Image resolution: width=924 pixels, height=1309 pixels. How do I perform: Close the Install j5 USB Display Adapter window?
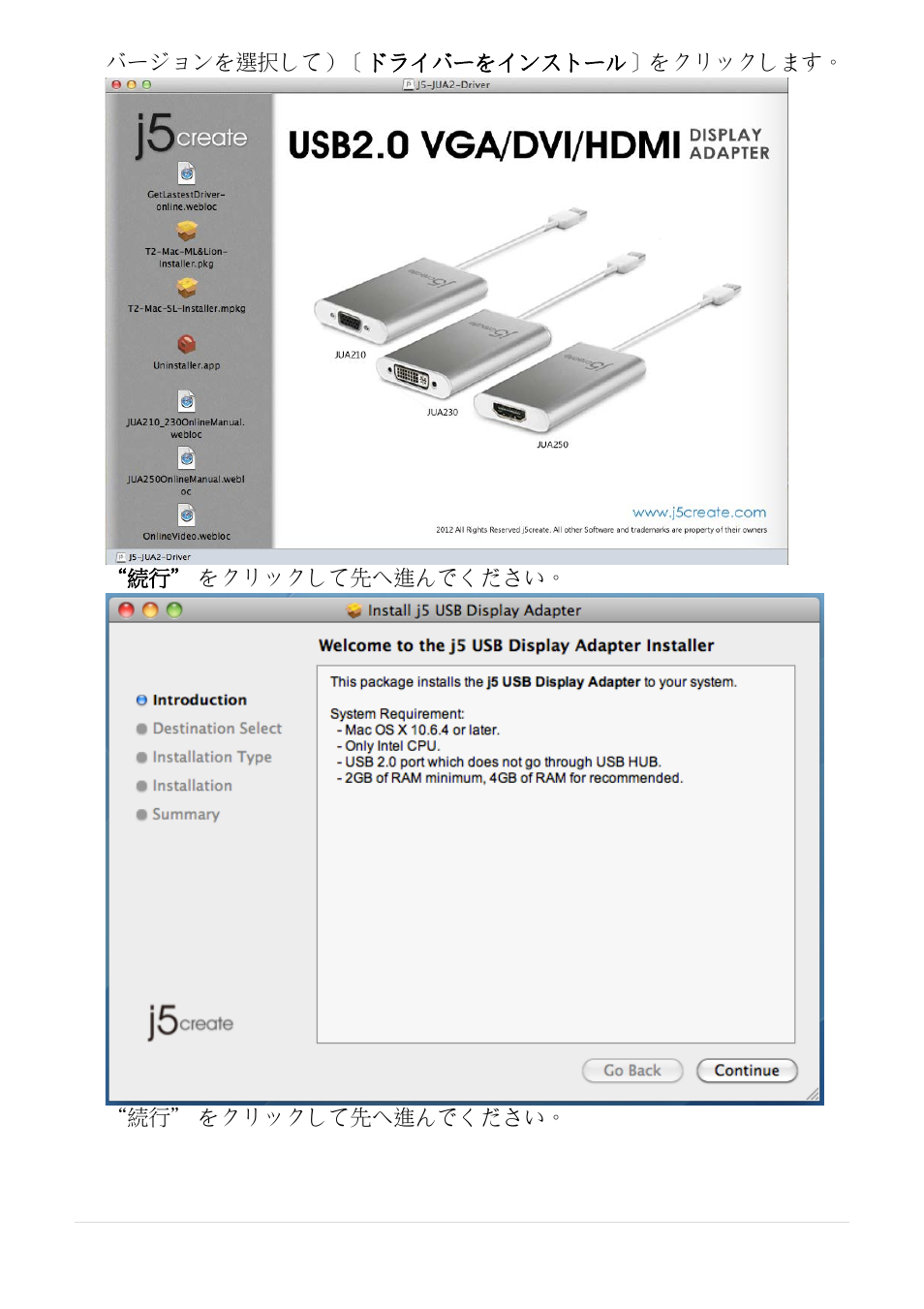click(126, 610)
